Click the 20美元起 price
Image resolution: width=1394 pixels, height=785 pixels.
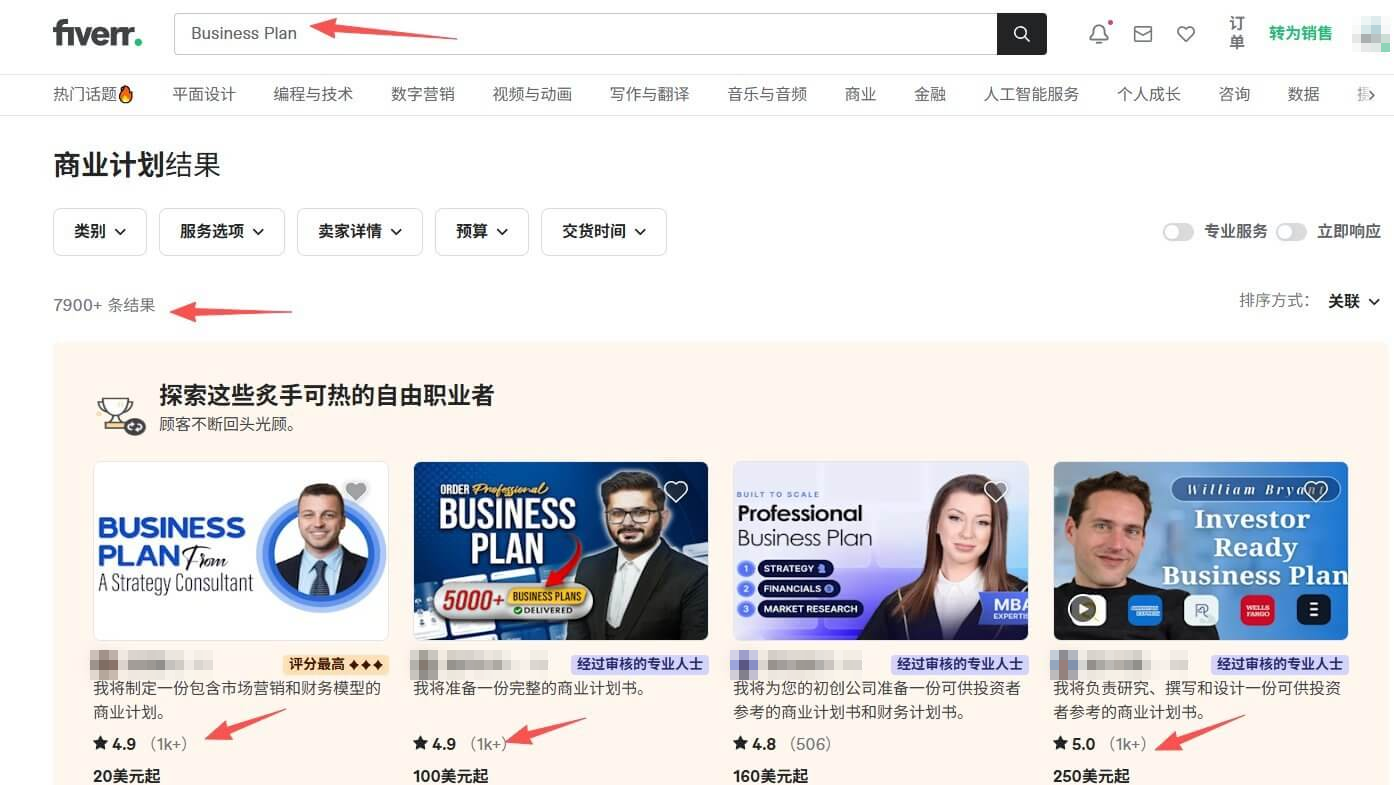127,776
